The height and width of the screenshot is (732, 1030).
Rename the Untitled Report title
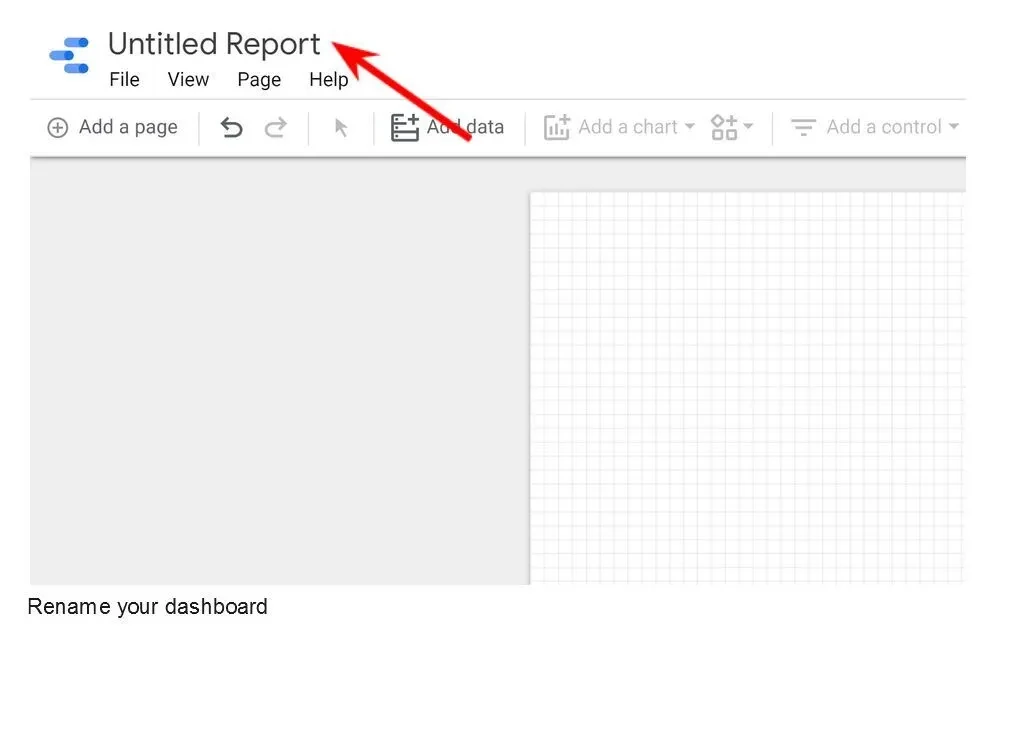tap(214, 45)
